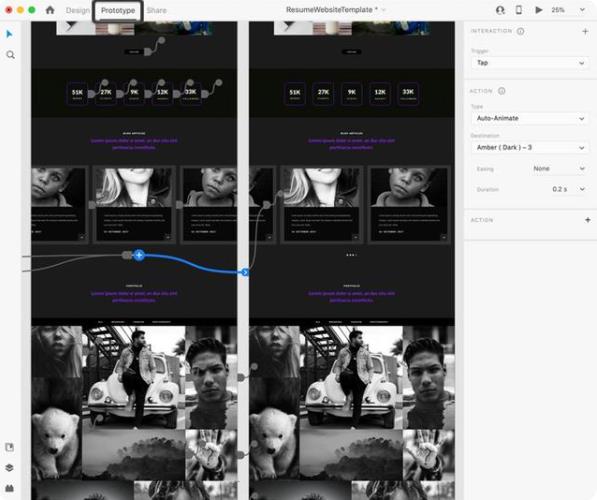This screenshot has width=597, height=500.
Task: Click the Action info icon
Action: [502, 91]
